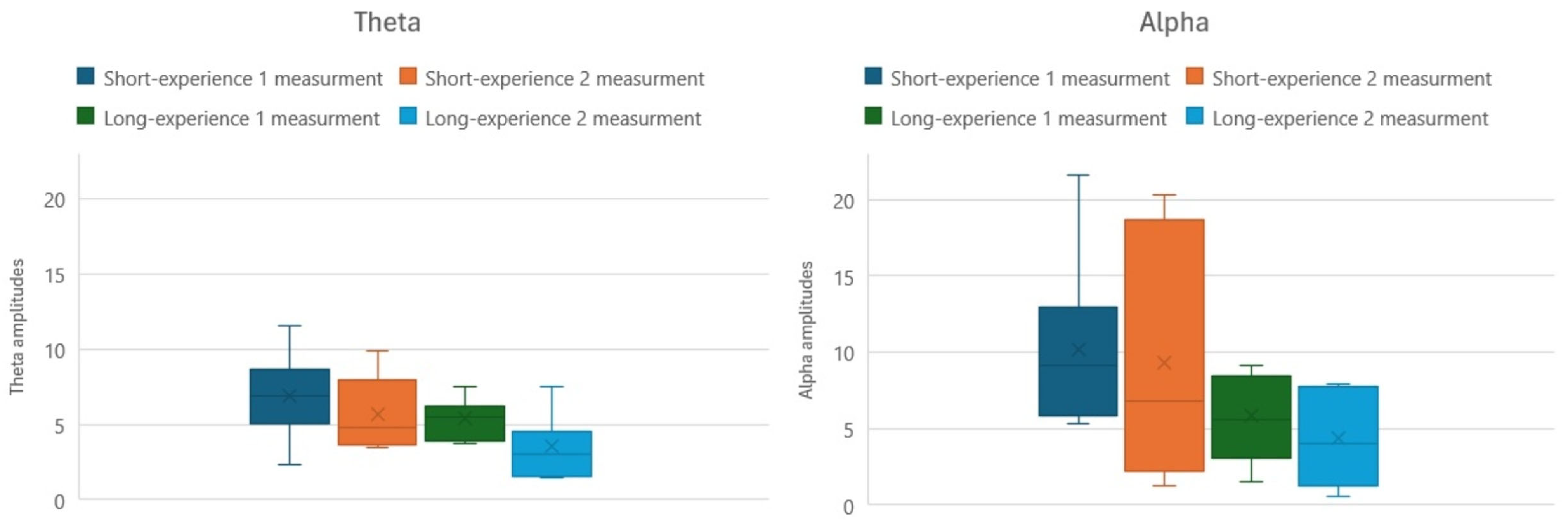Click the green box in the Theta plot

tap(465, 429)
